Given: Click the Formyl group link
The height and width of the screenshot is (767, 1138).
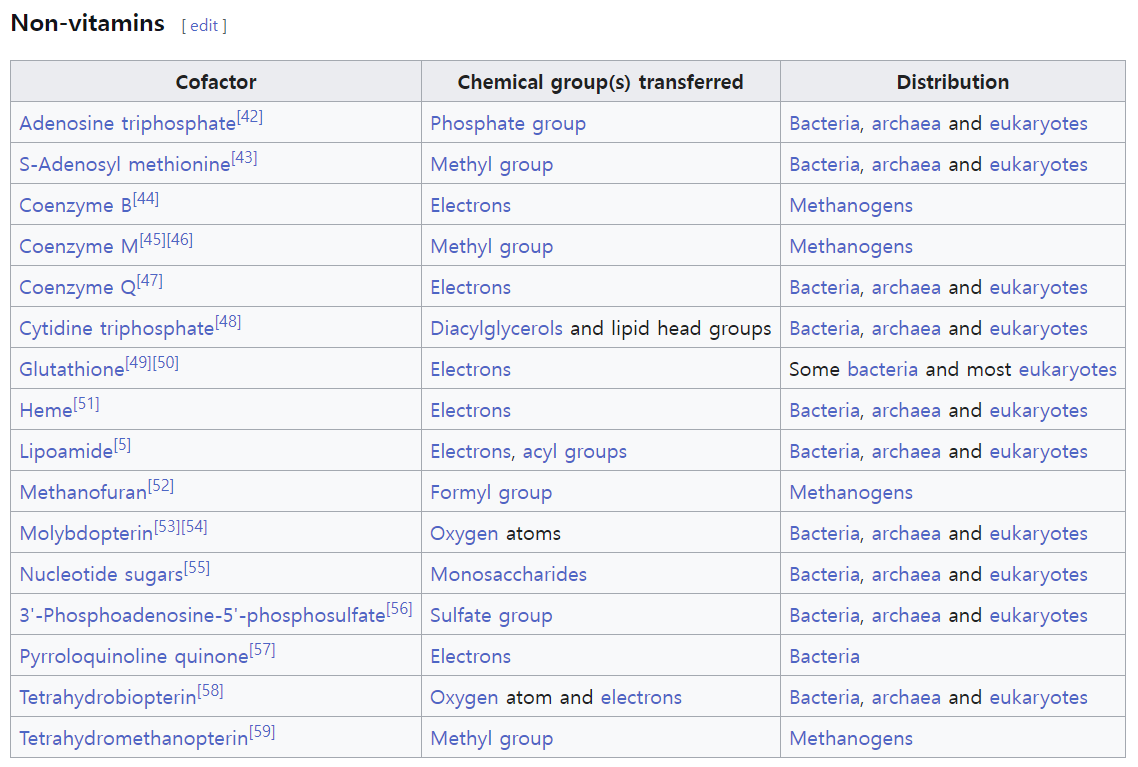Looking at the screenshot, I should pos(491,493).
